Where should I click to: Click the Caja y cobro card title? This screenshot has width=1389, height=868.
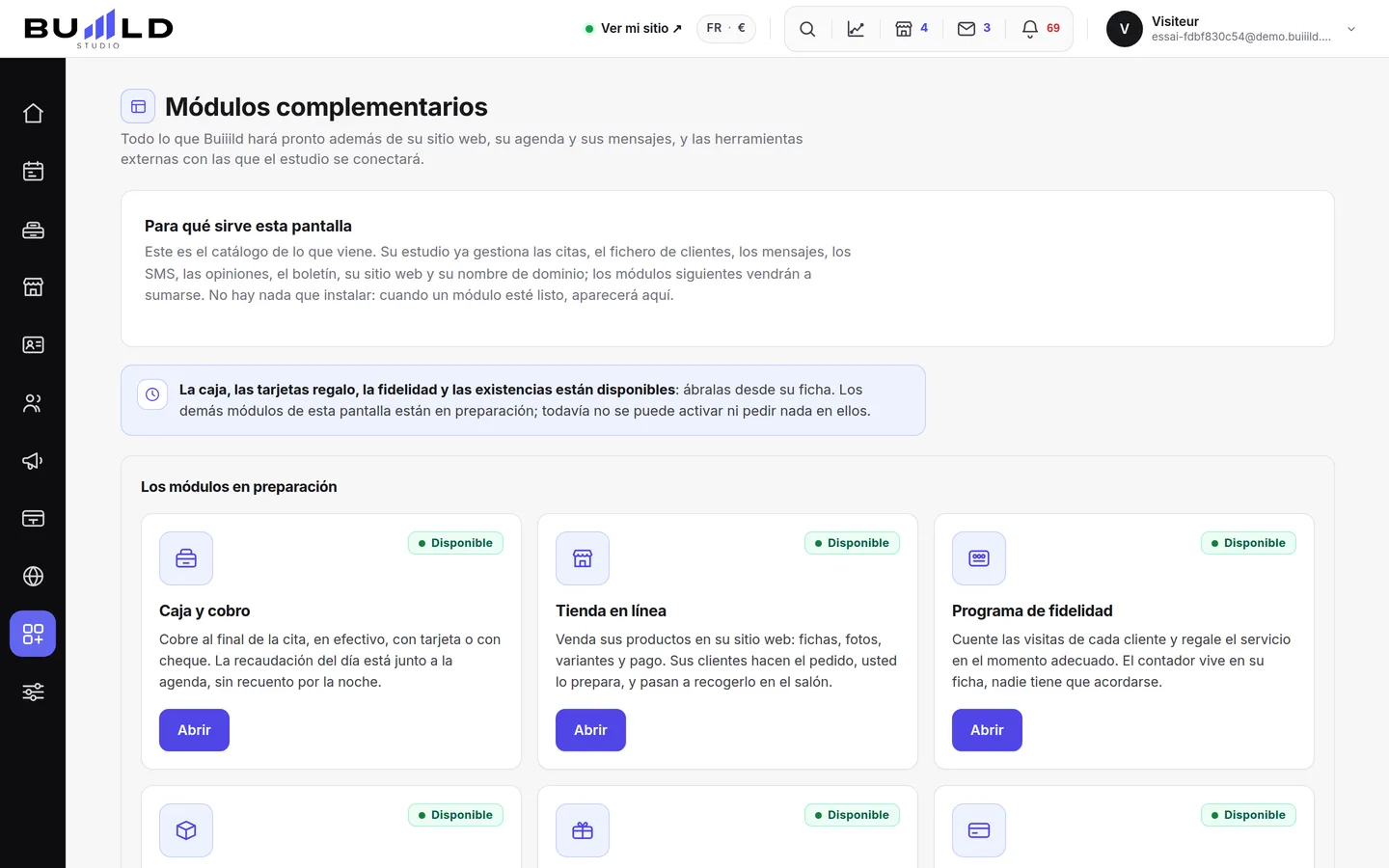click(204, 610)
